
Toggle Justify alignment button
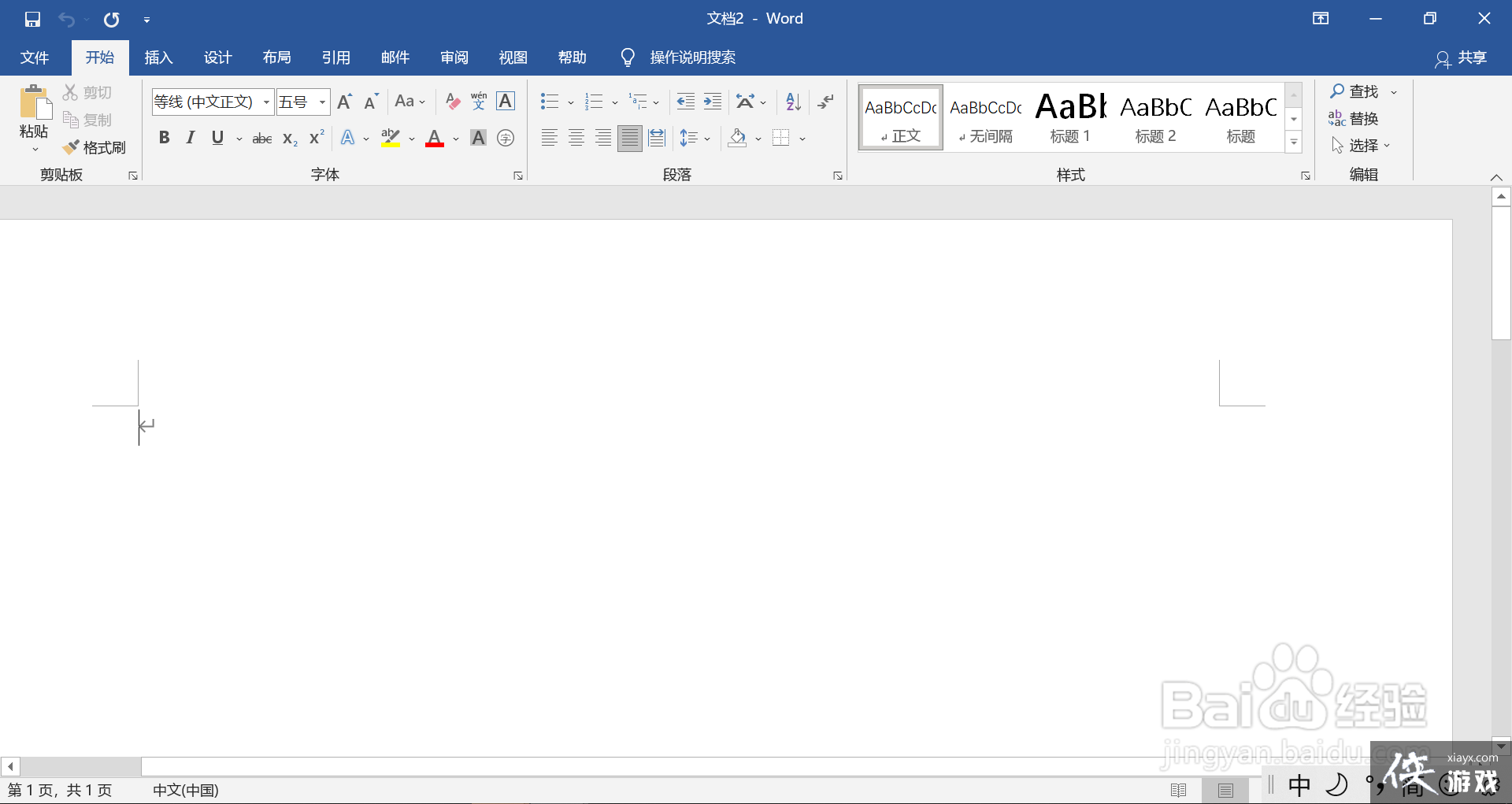click(x=630, y=139)
